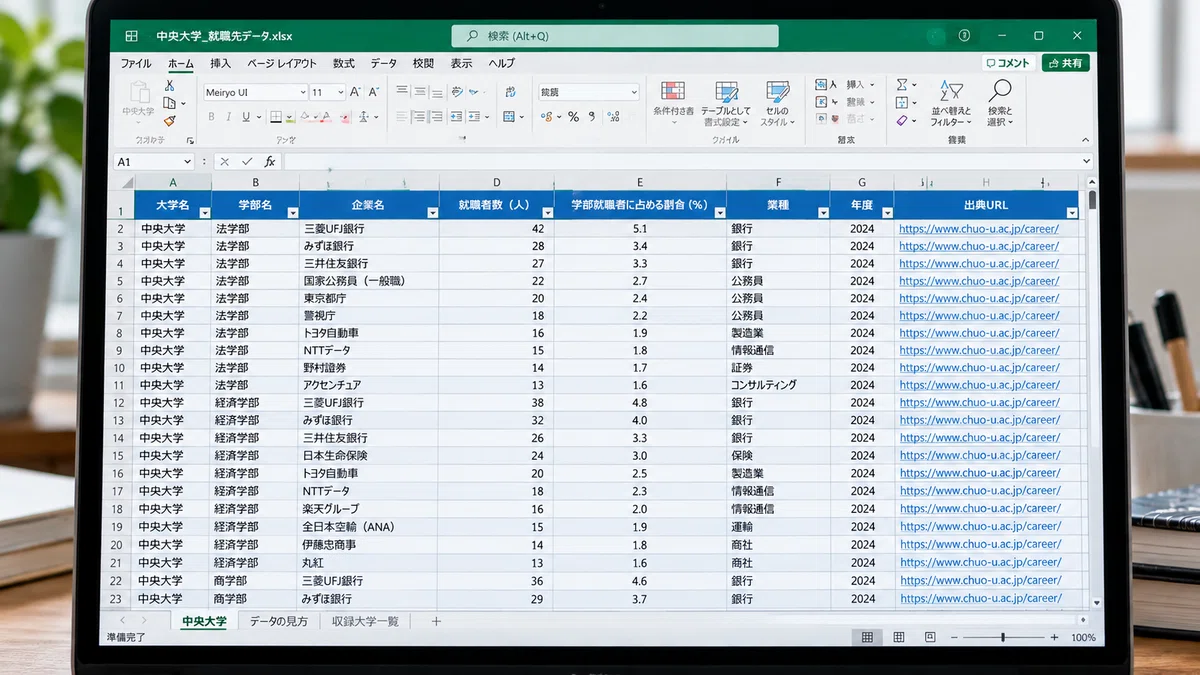1200x675 pixels.
Task: Click the decrease indent icon
Action: (456, 117)
